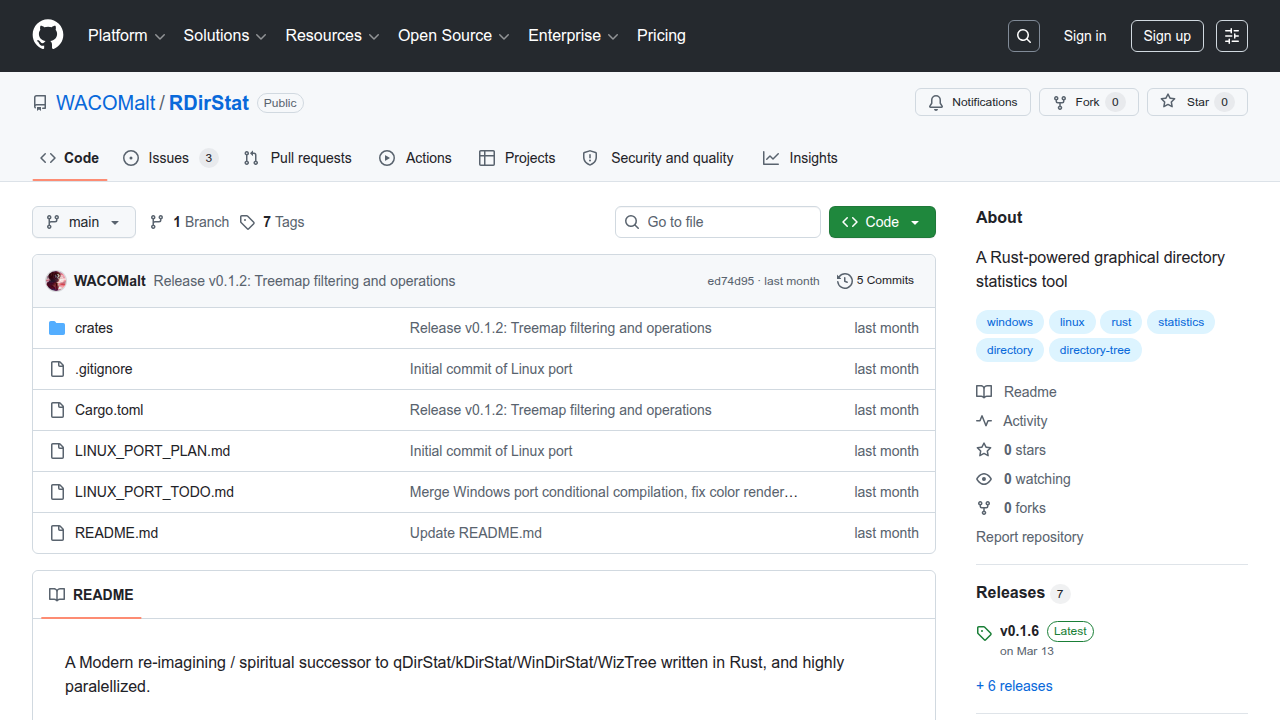Image resolution: width=1280 pixels, height=720 pixels.
Task: Expand the Open Source menu
Action: (x=454, y=36)
